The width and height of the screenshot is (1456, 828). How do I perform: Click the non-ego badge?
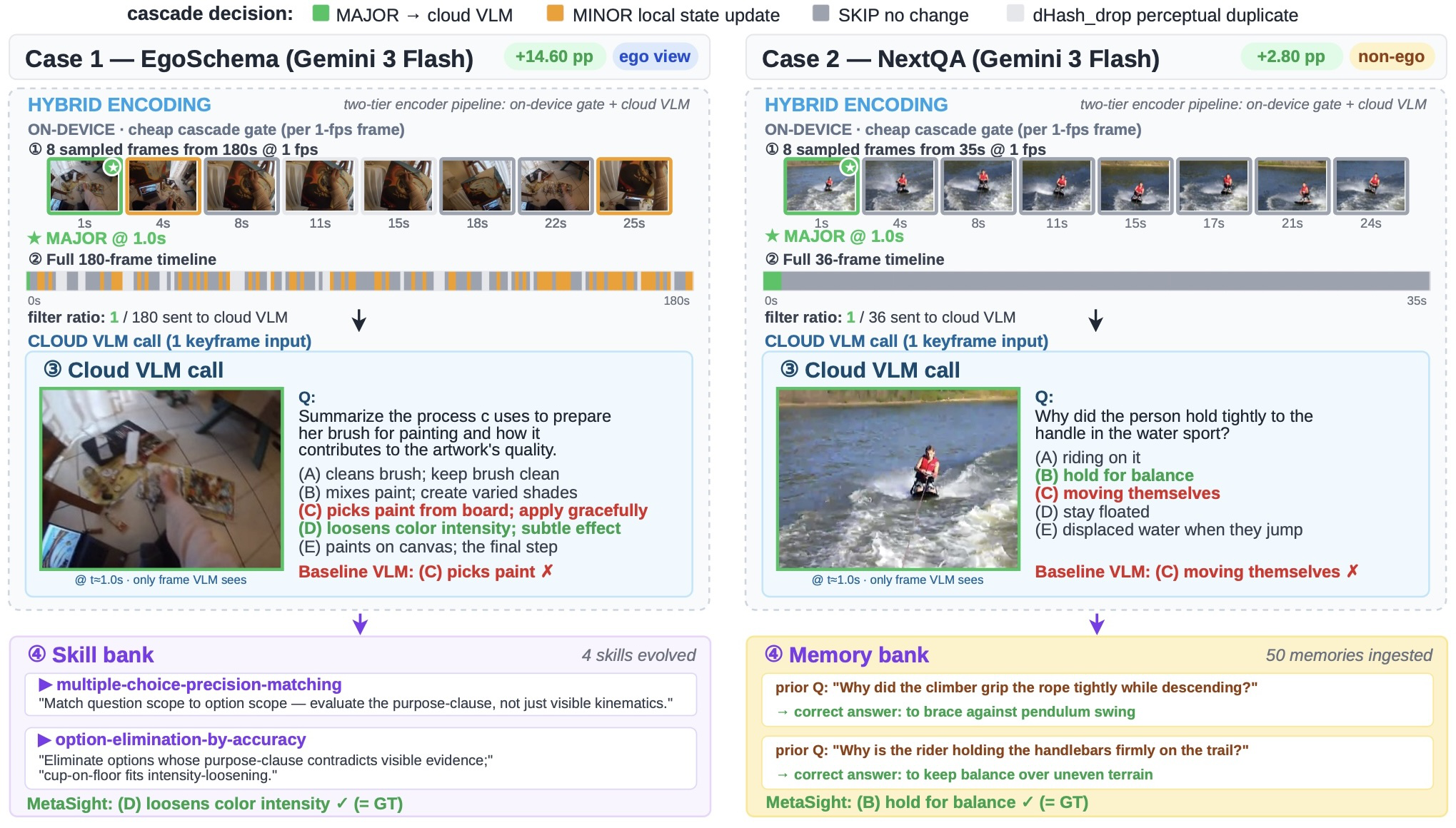(x=1390, y=56)
